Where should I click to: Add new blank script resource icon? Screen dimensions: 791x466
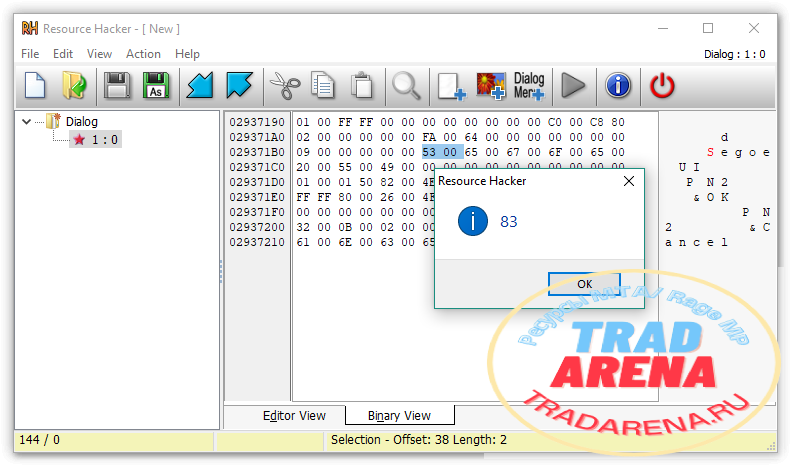coord(451,86)
